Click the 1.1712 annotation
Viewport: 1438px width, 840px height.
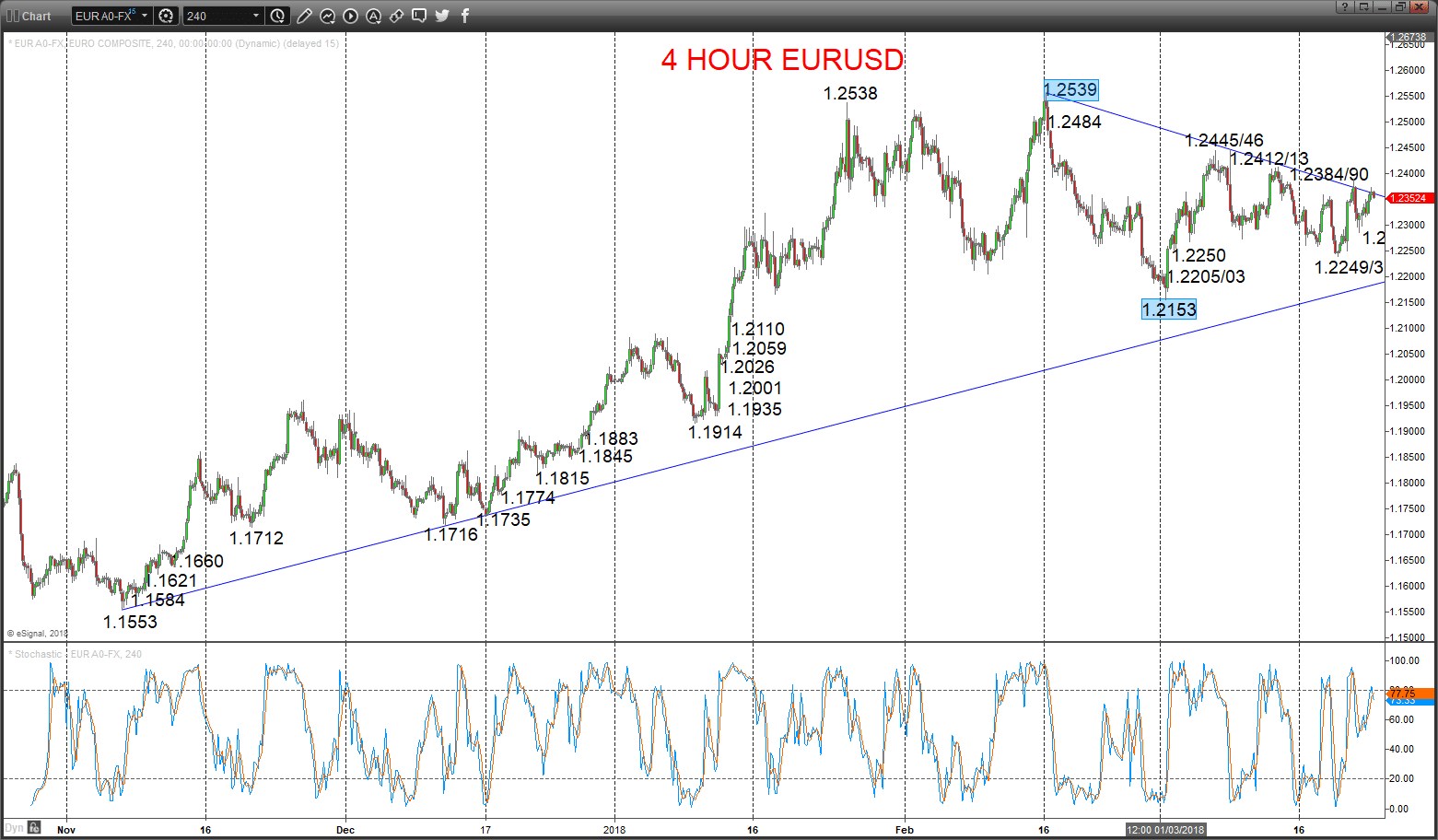coord(256,538)
